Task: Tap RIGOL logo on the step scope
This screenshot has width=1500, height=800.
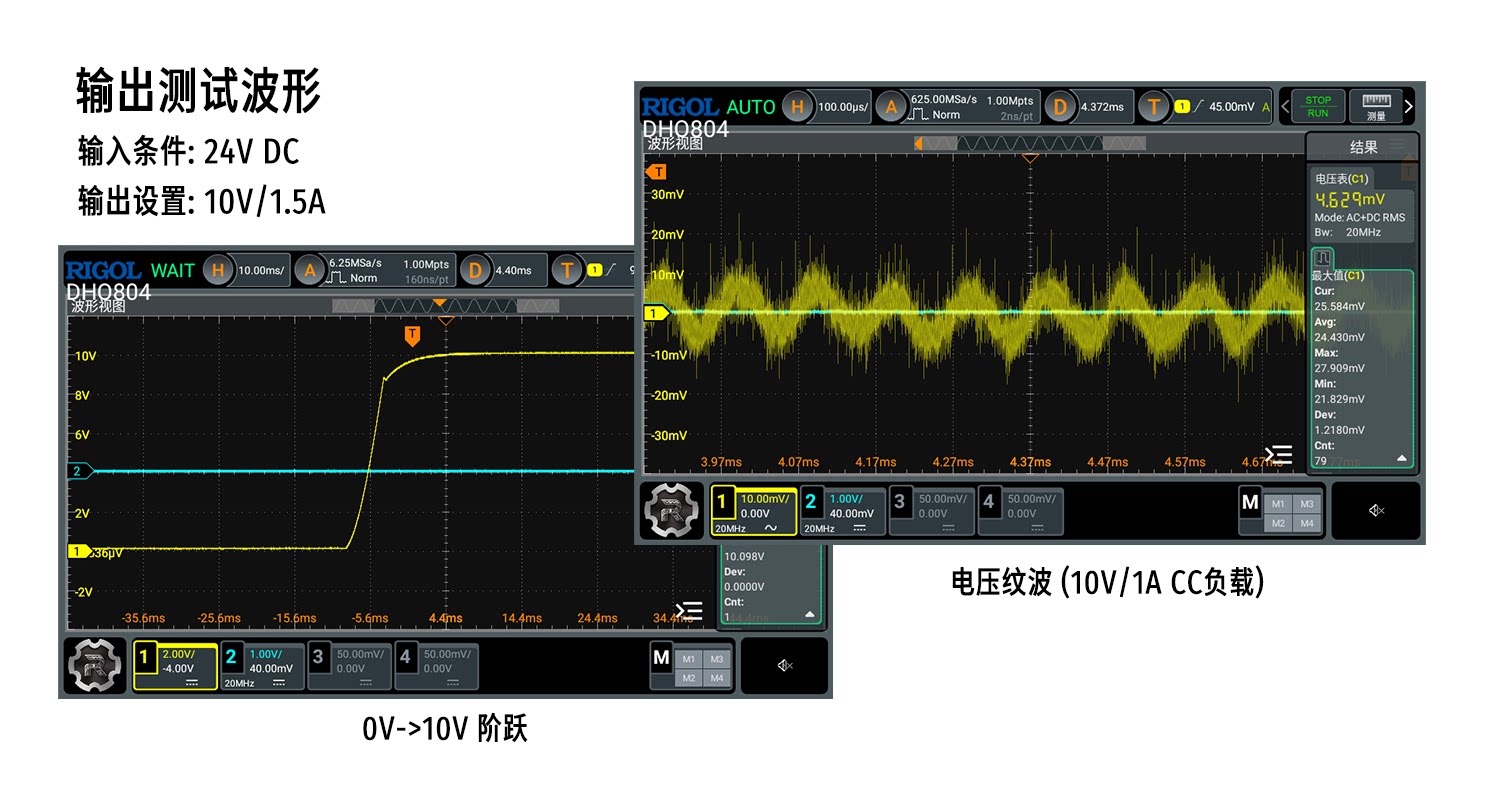Action: (104, 270)
